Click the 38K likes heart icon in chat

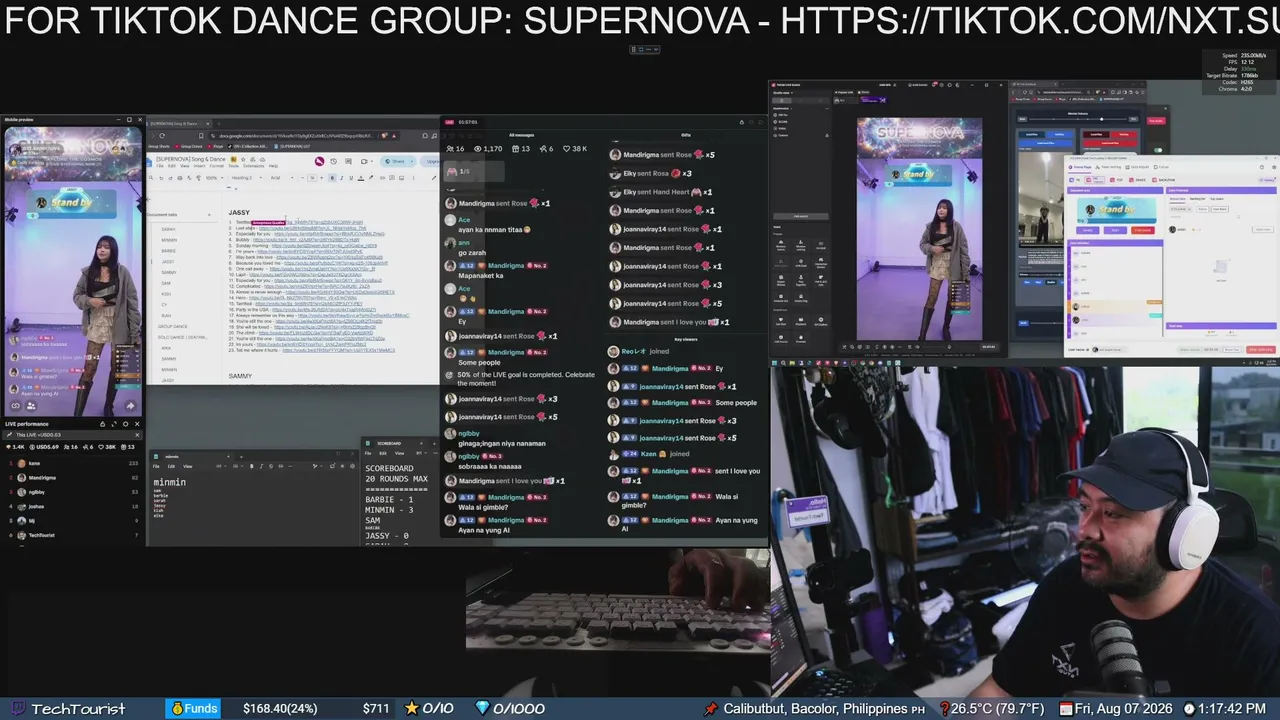[566, 148]
